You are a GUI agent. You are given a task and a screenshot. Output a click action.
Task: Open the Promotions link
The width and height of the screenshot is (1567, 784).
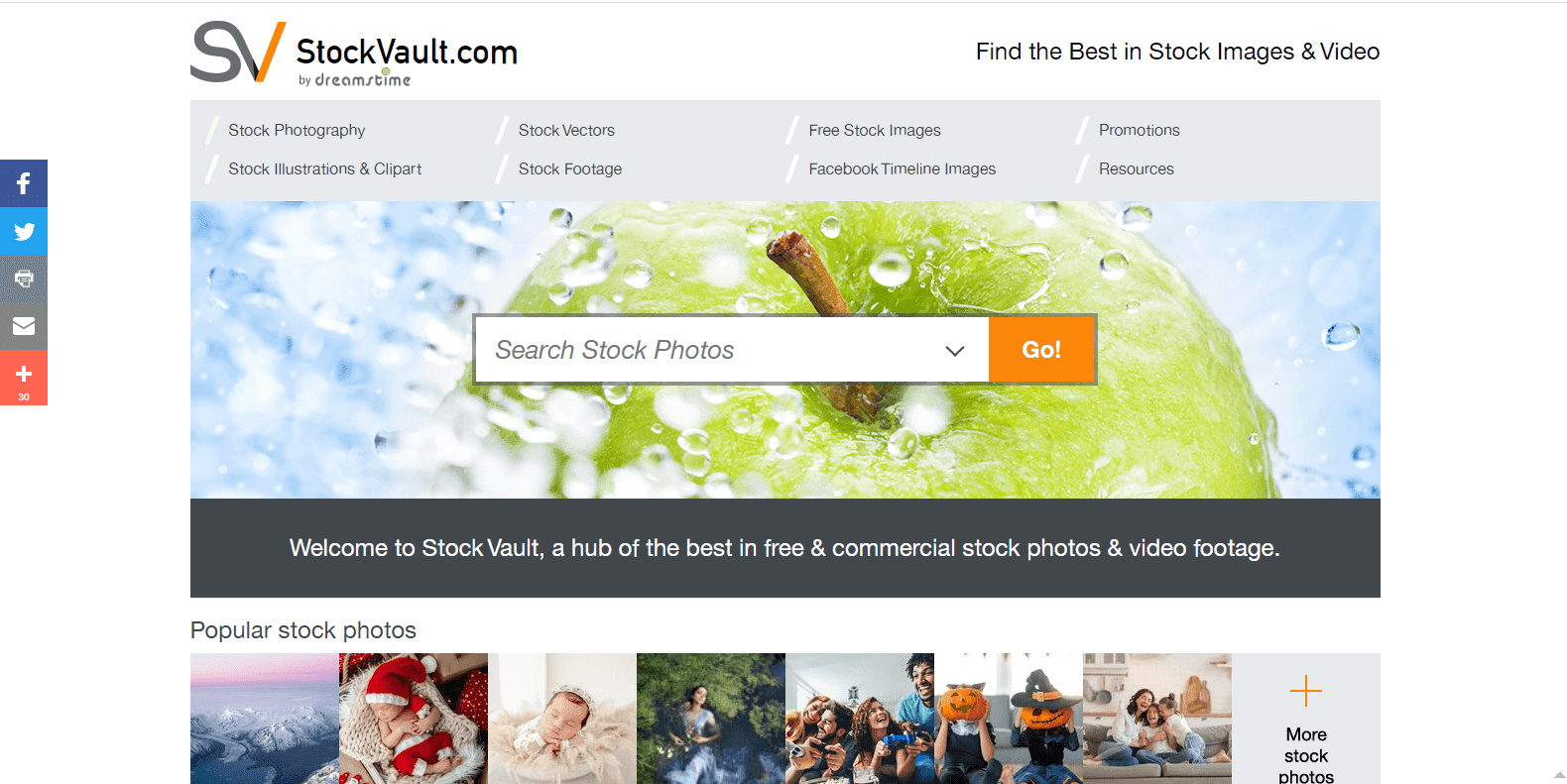pyautogui.click(x=1139, y=130)
